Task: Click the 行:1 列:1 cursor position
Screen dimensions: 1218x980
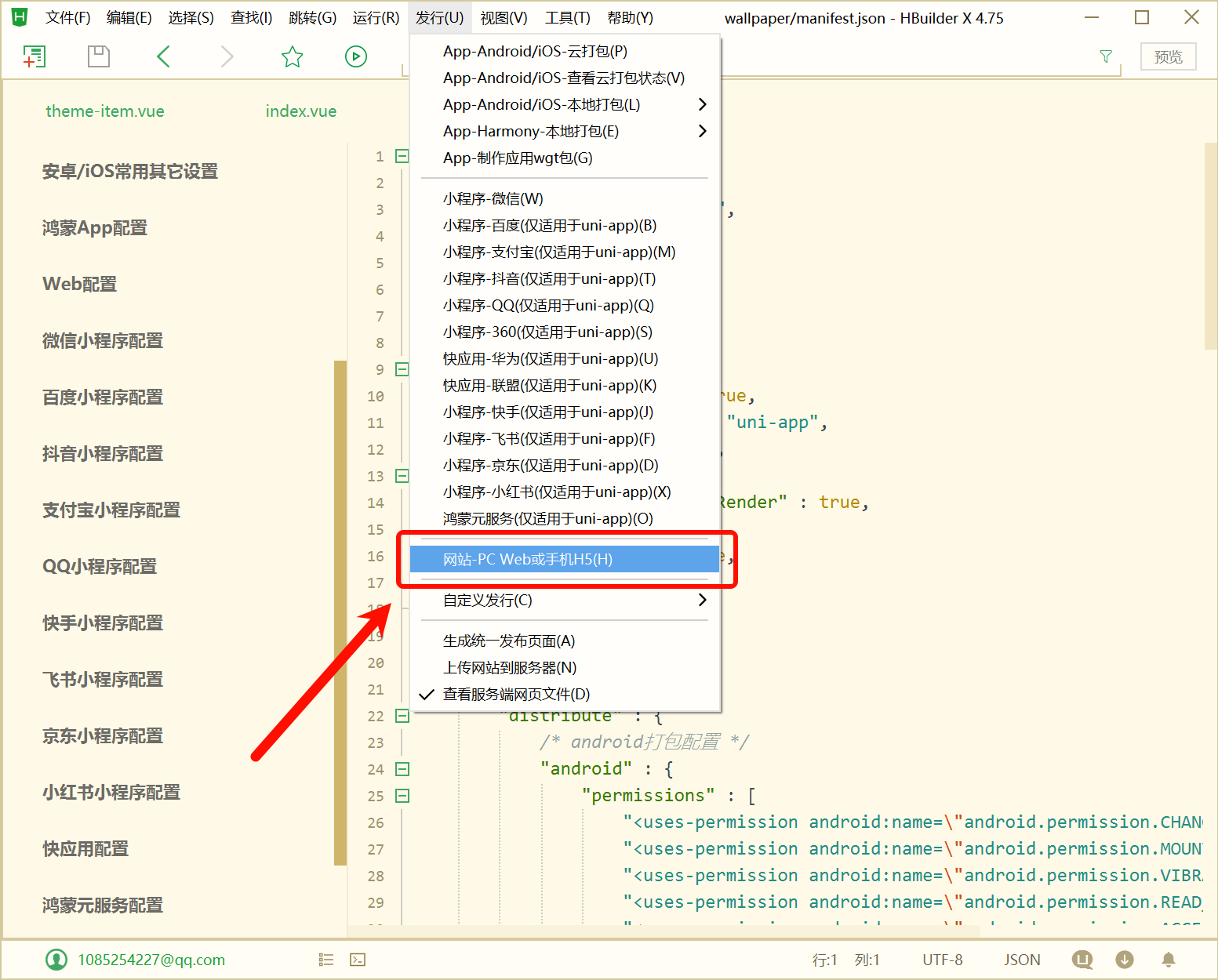Action: coord(846,960)
